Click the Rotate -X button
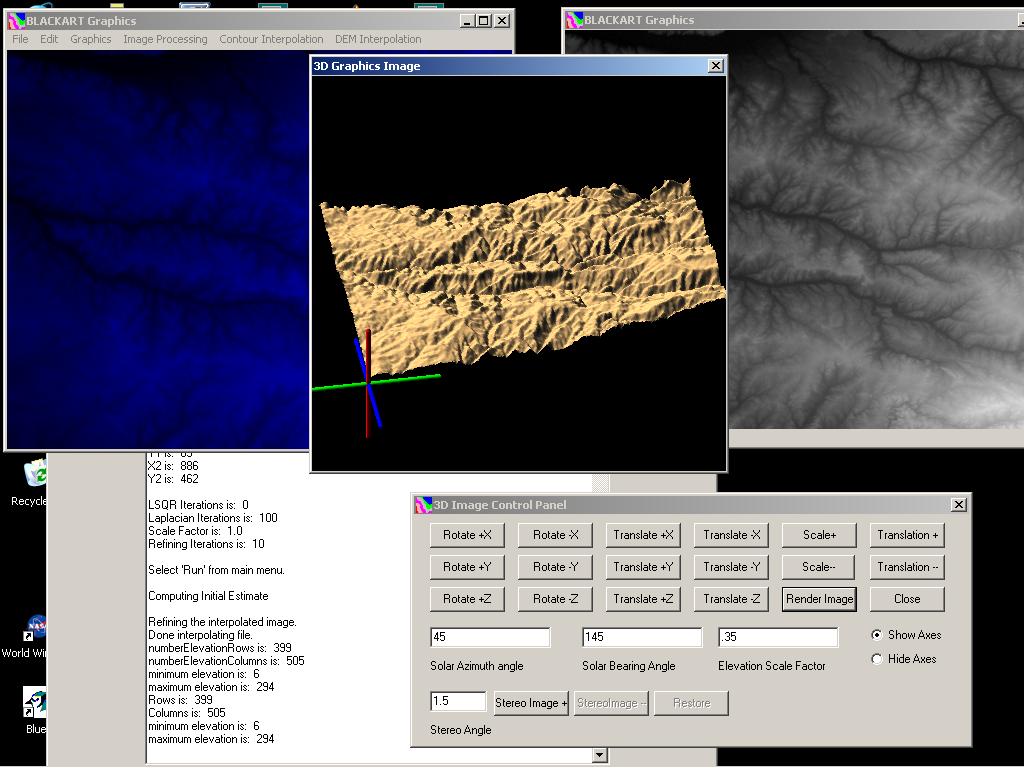 pos(555,535)
